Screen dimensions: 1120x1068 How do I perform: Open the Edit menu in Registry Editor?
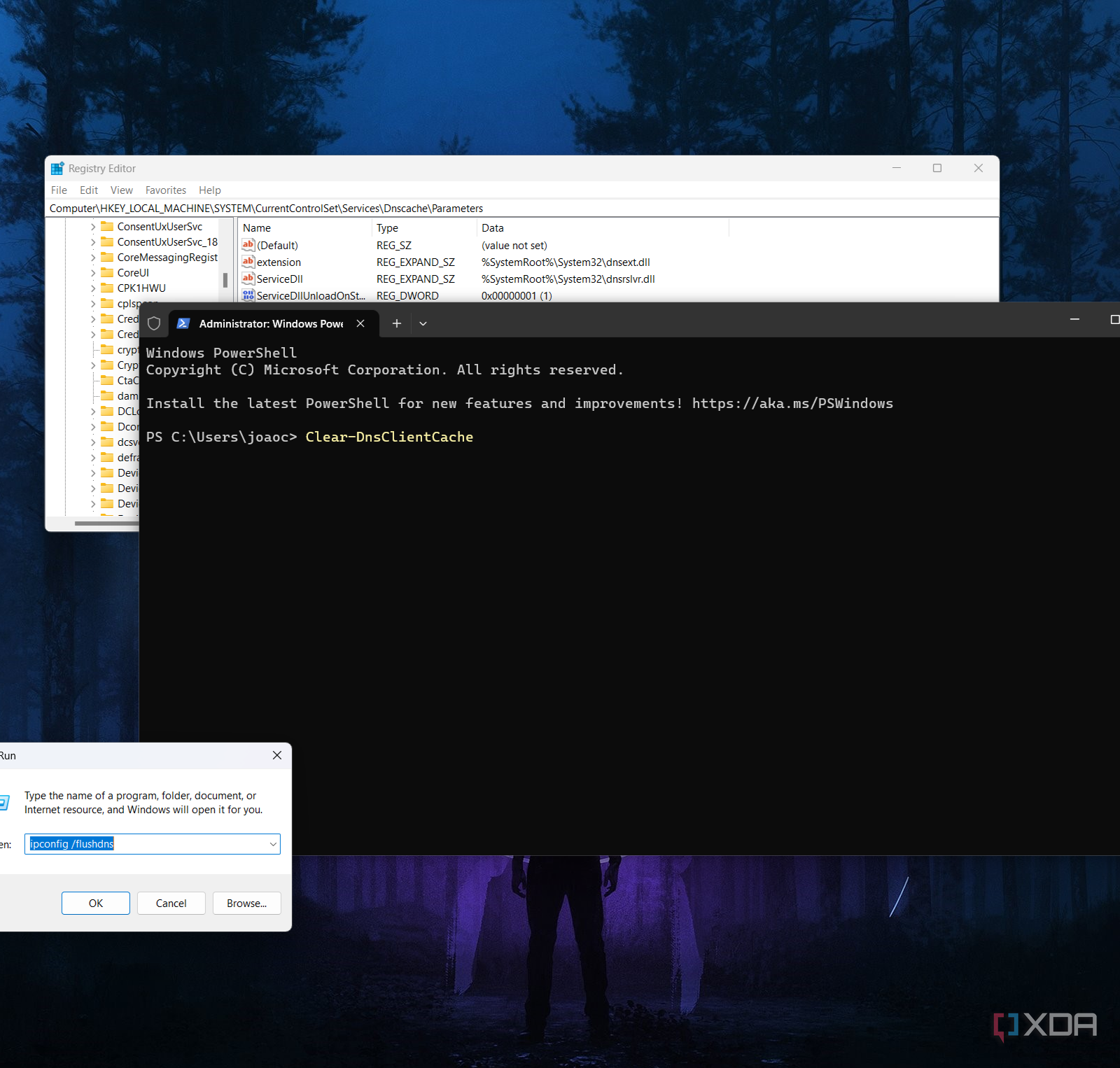pos(88,190)
